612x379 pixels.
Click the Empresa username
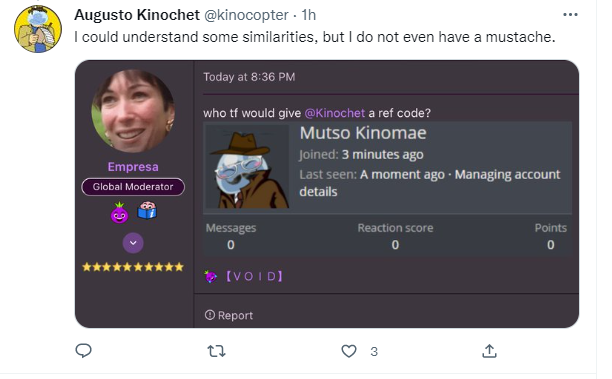coord(133,167)
